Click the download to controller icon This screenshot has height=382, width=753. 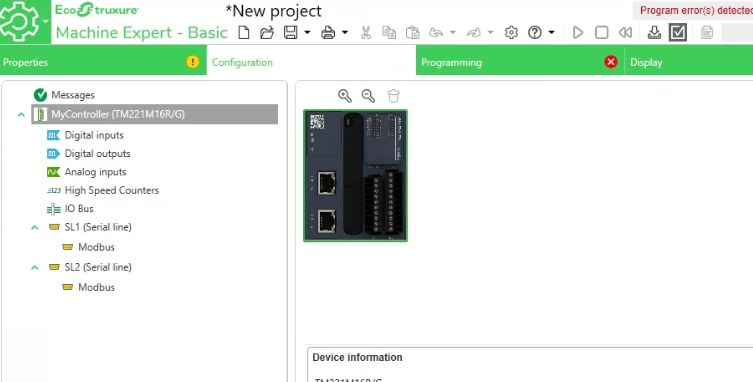[x=654, y=33]
